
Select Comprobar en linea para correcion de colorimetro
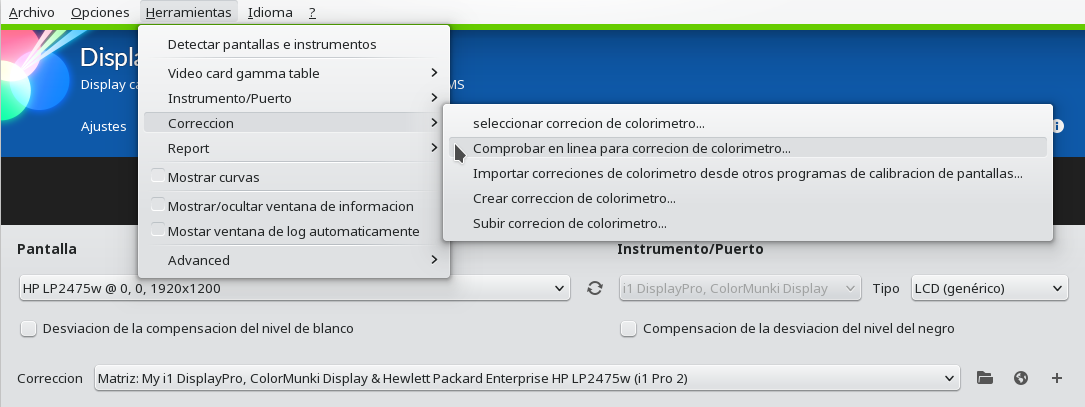coord(748,148)
